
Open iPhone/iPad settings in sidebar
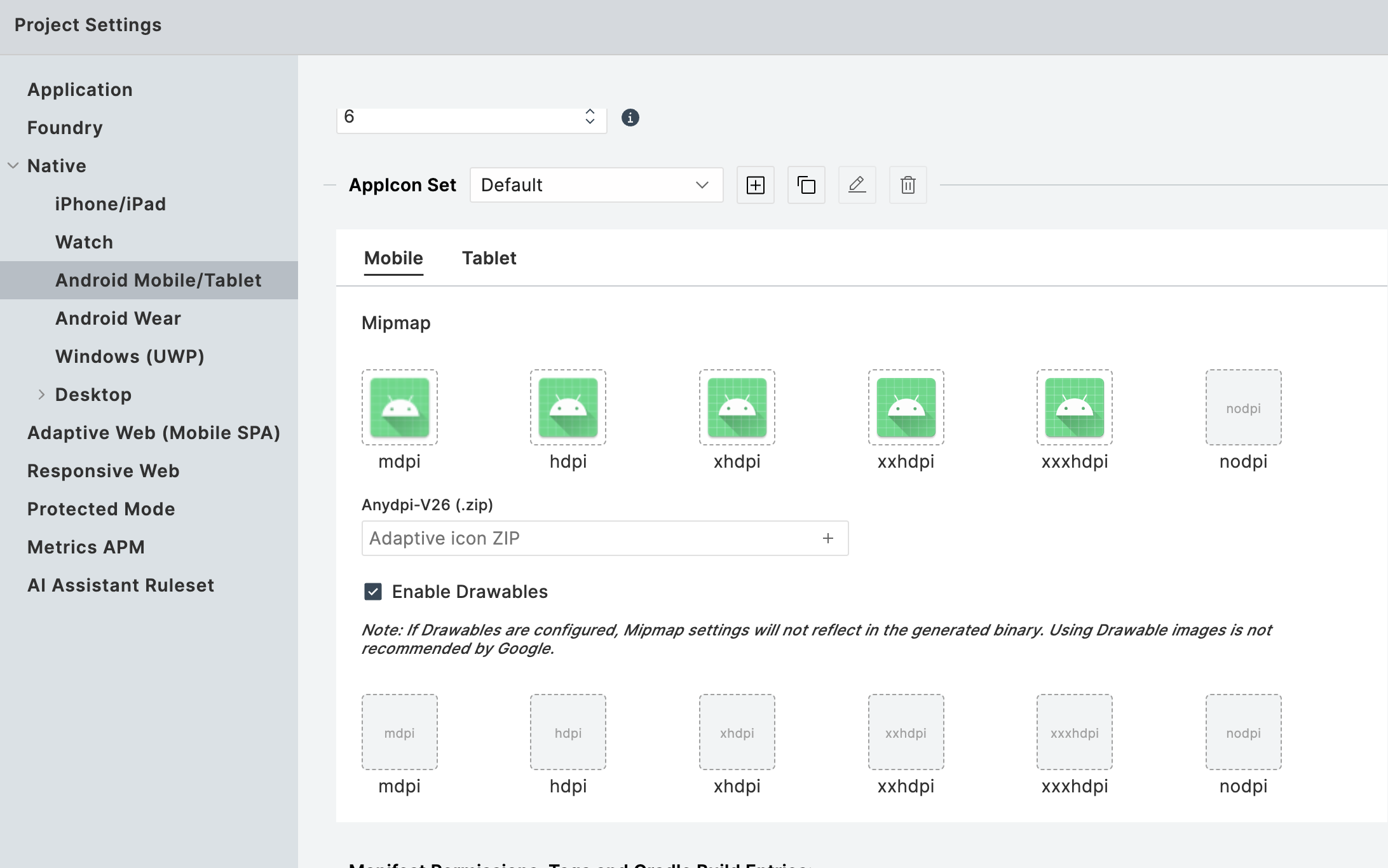click(x=110, y=204)
